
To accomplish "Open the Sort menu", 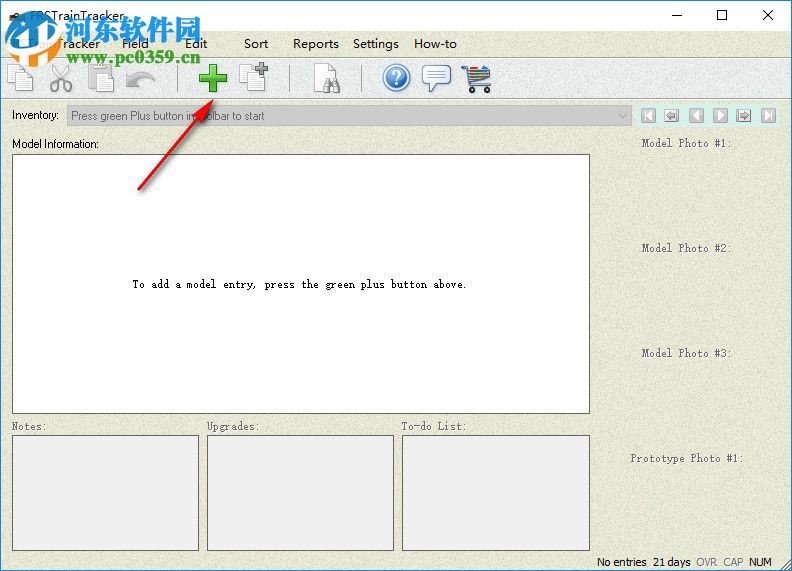I will 256,44.
